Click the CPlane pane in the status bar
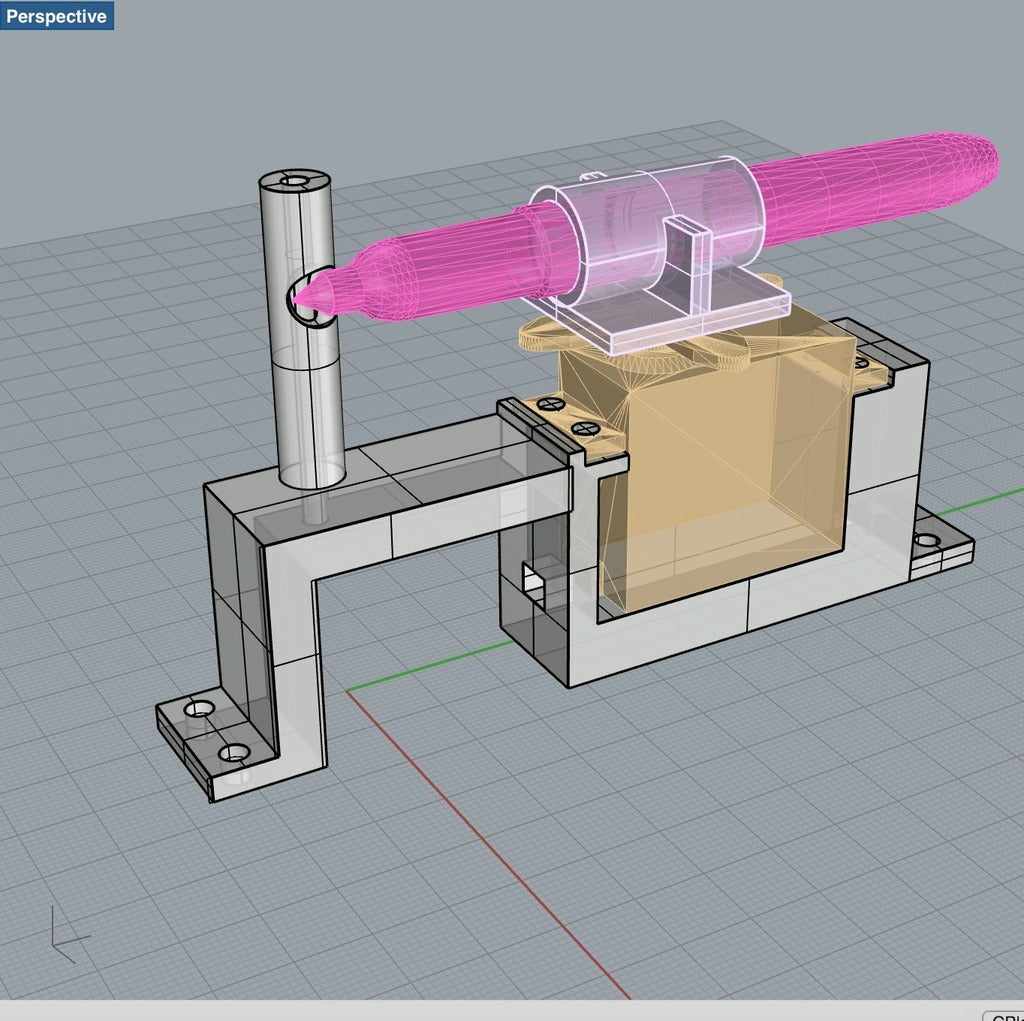This screenshot has height=1021, width=1024. [1005, 1014]
